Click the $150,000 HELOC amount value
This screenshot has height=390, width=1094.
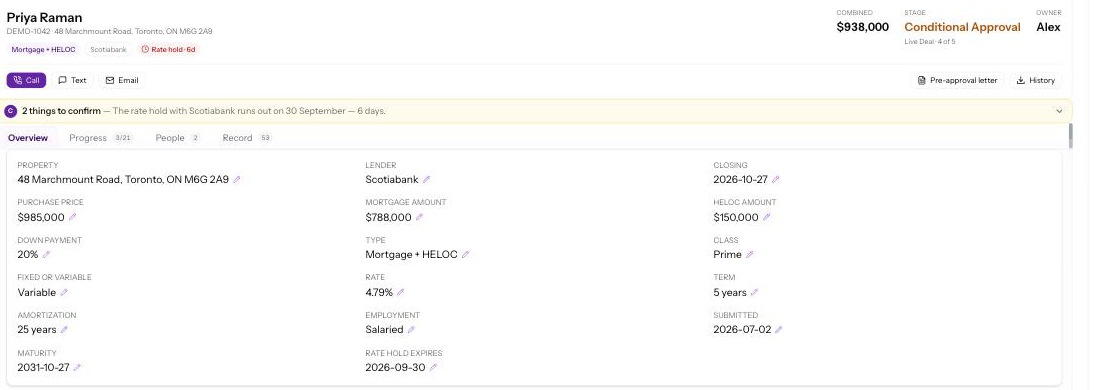coord(735,217)
